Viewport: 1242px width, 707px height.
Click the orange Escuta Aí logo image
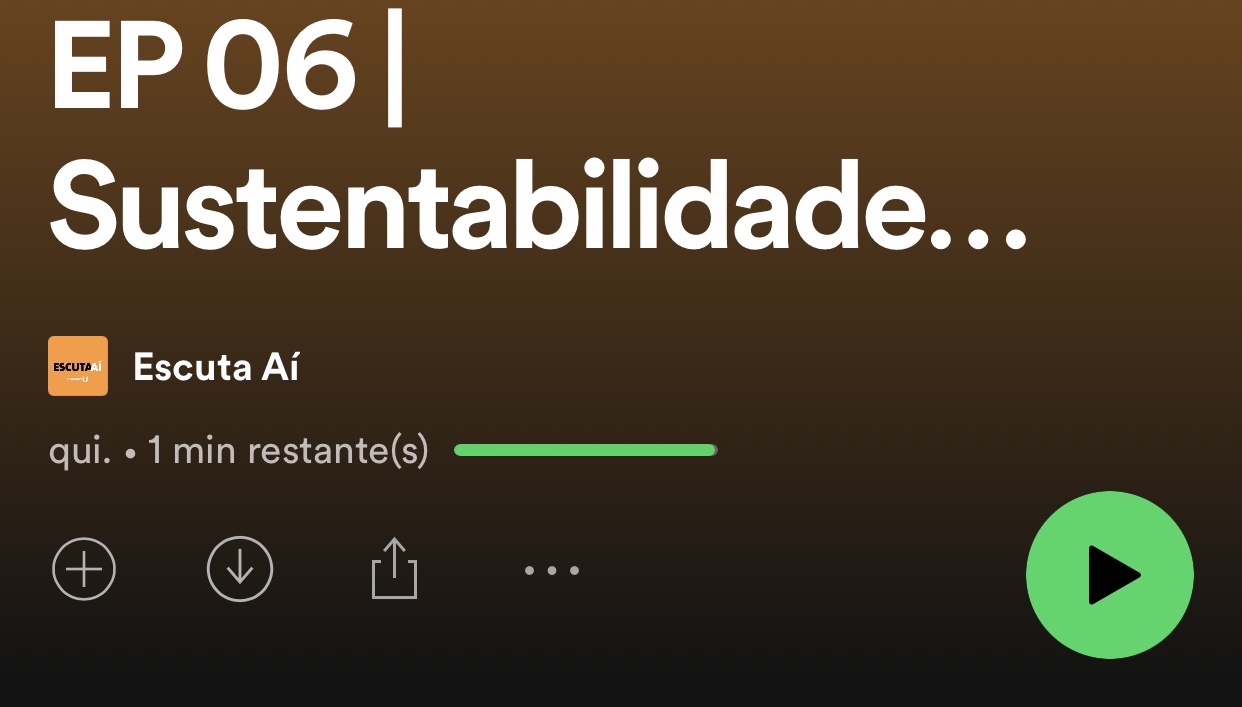[78, 366]
